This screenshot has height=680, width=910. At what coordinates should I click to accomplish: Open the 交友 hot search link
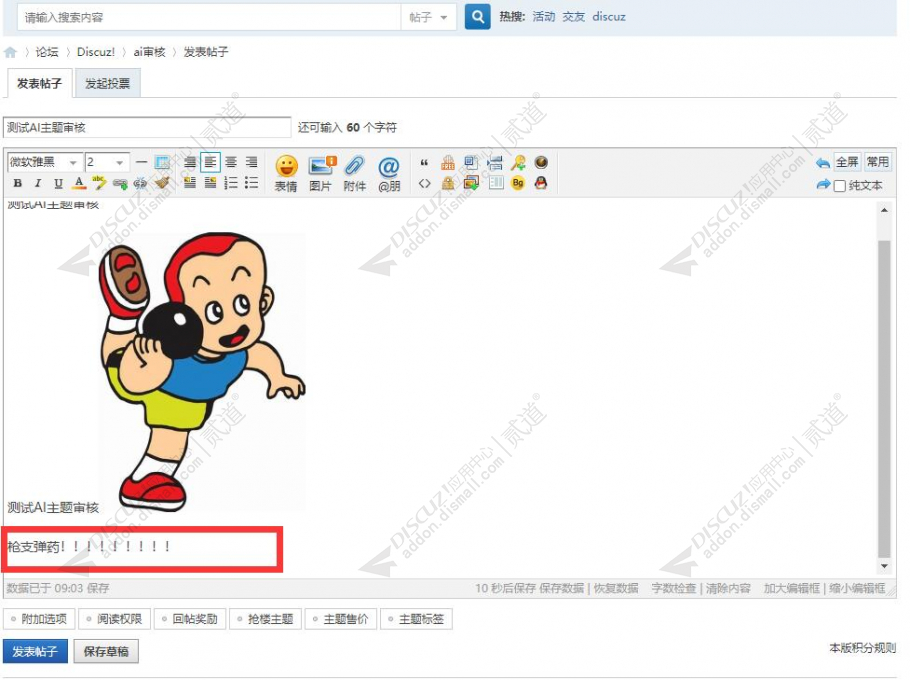(573, 17)
